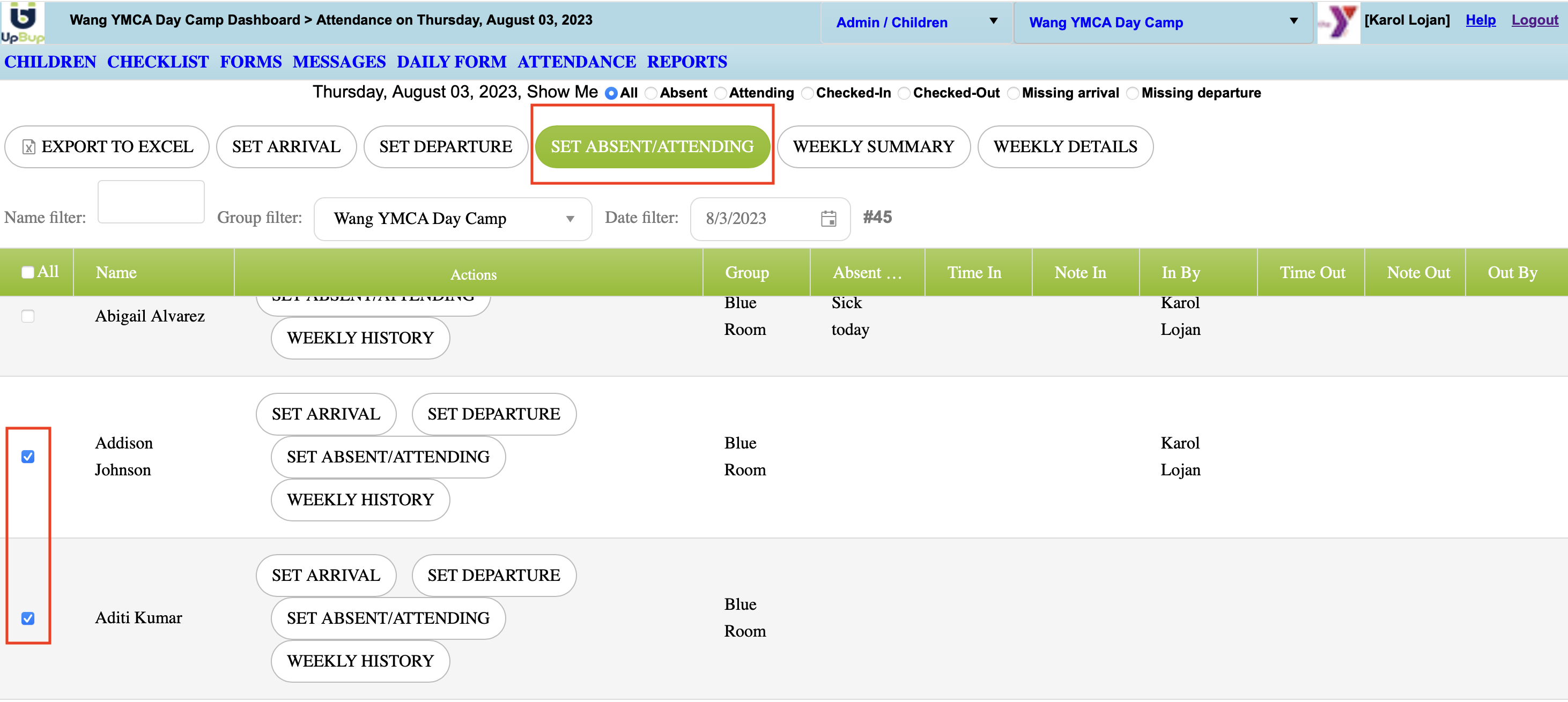This screenshot has width=1568, height=702.
Task: Open the ATTENDANCE menu
Action: (x=576, y=62)
